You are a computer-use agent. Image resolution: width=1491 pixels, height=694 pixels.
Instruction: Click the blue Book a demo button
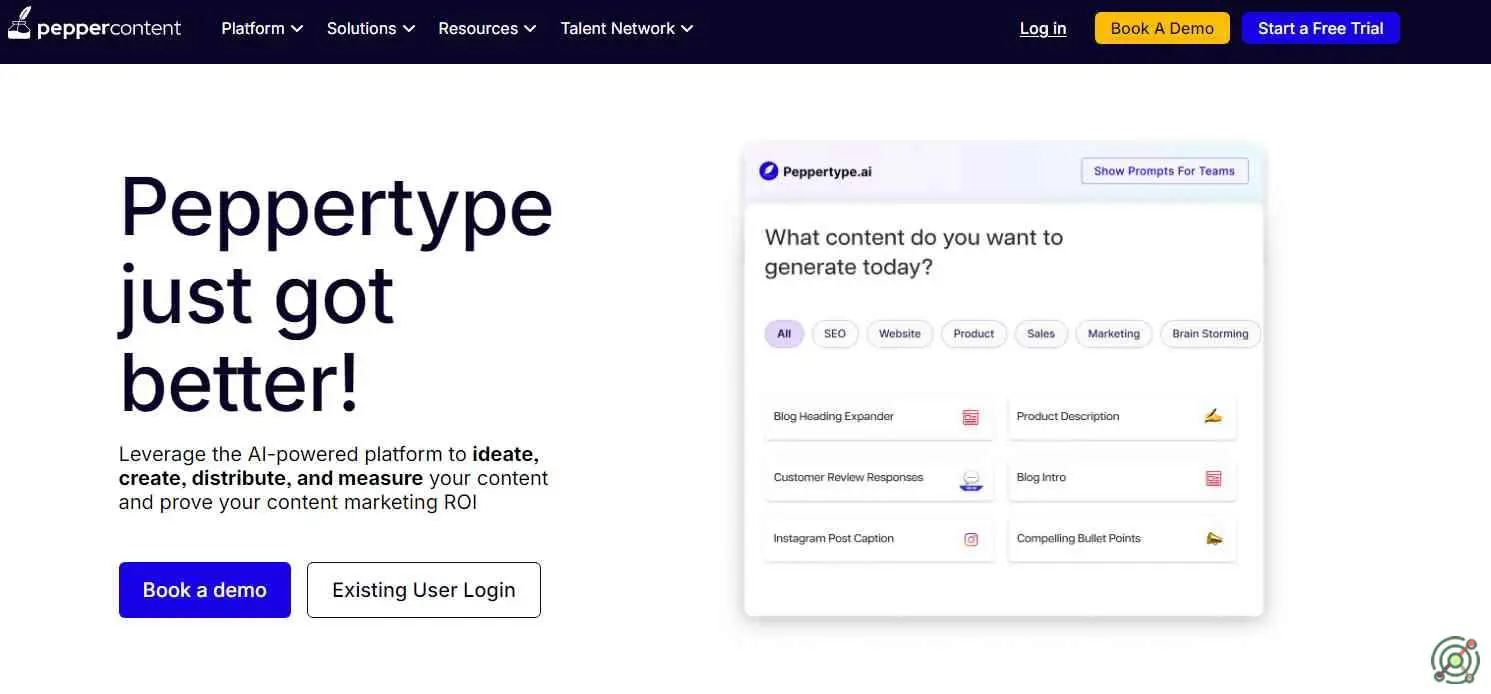tap(205, 590)
